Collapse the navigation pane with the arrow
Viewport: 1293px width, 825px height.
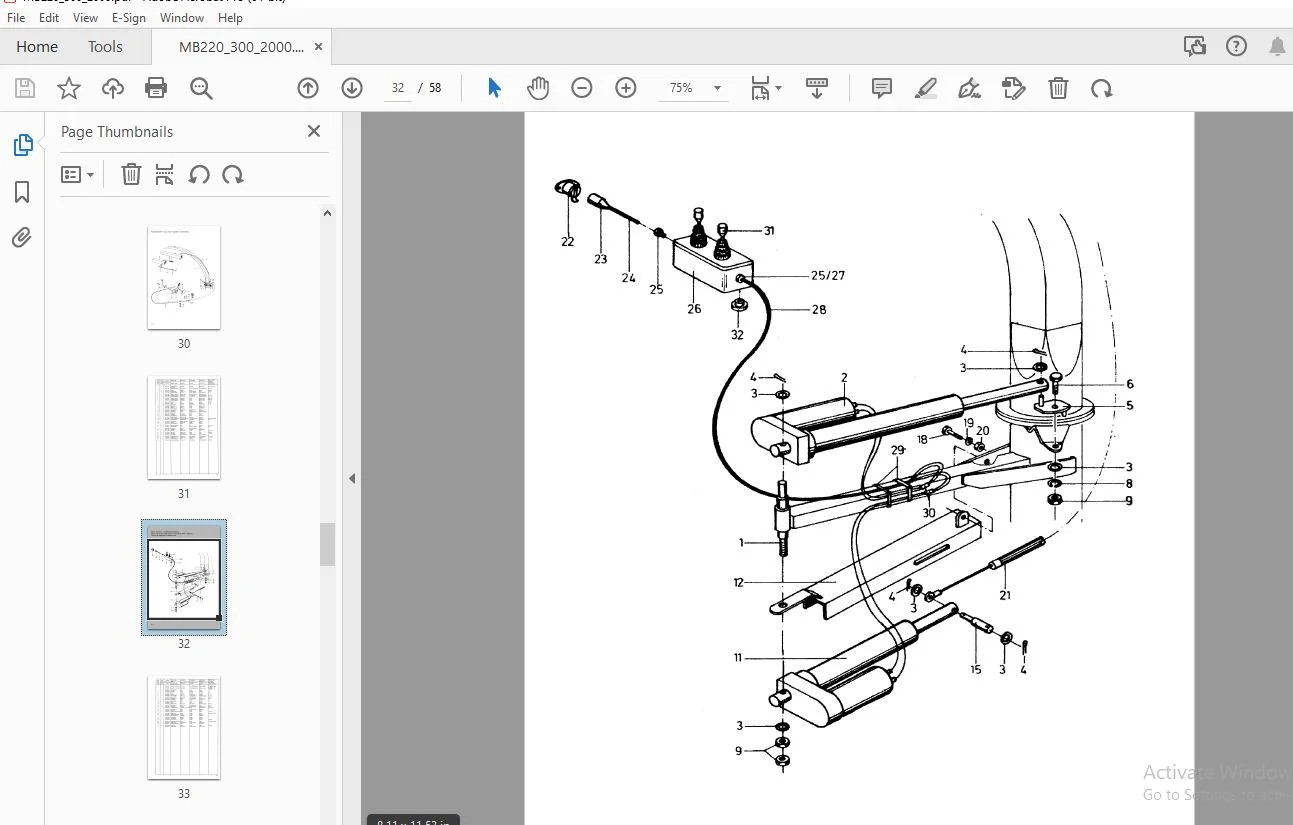tap(352, 479)
